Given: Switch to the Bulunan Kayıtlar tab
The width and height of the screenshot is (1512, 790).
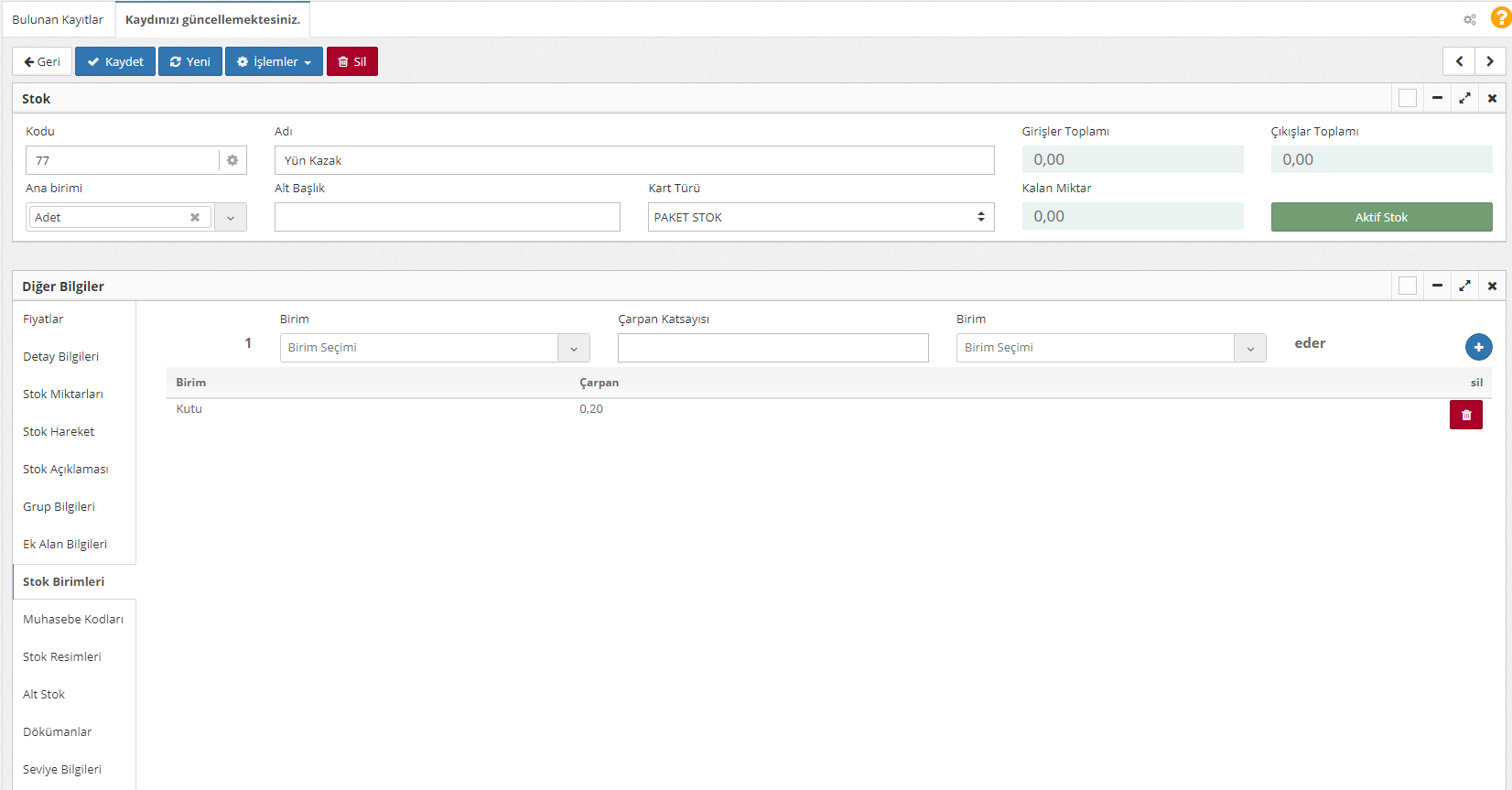Looking at the screenshot, I should [x=58, y=19].
